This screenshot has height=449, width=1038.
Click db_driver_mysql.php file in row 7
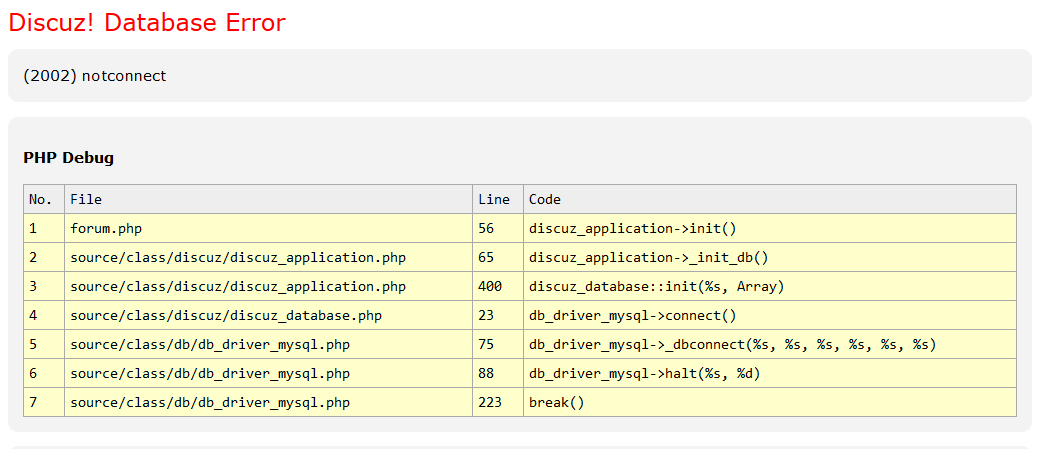[x=268, y=403]
